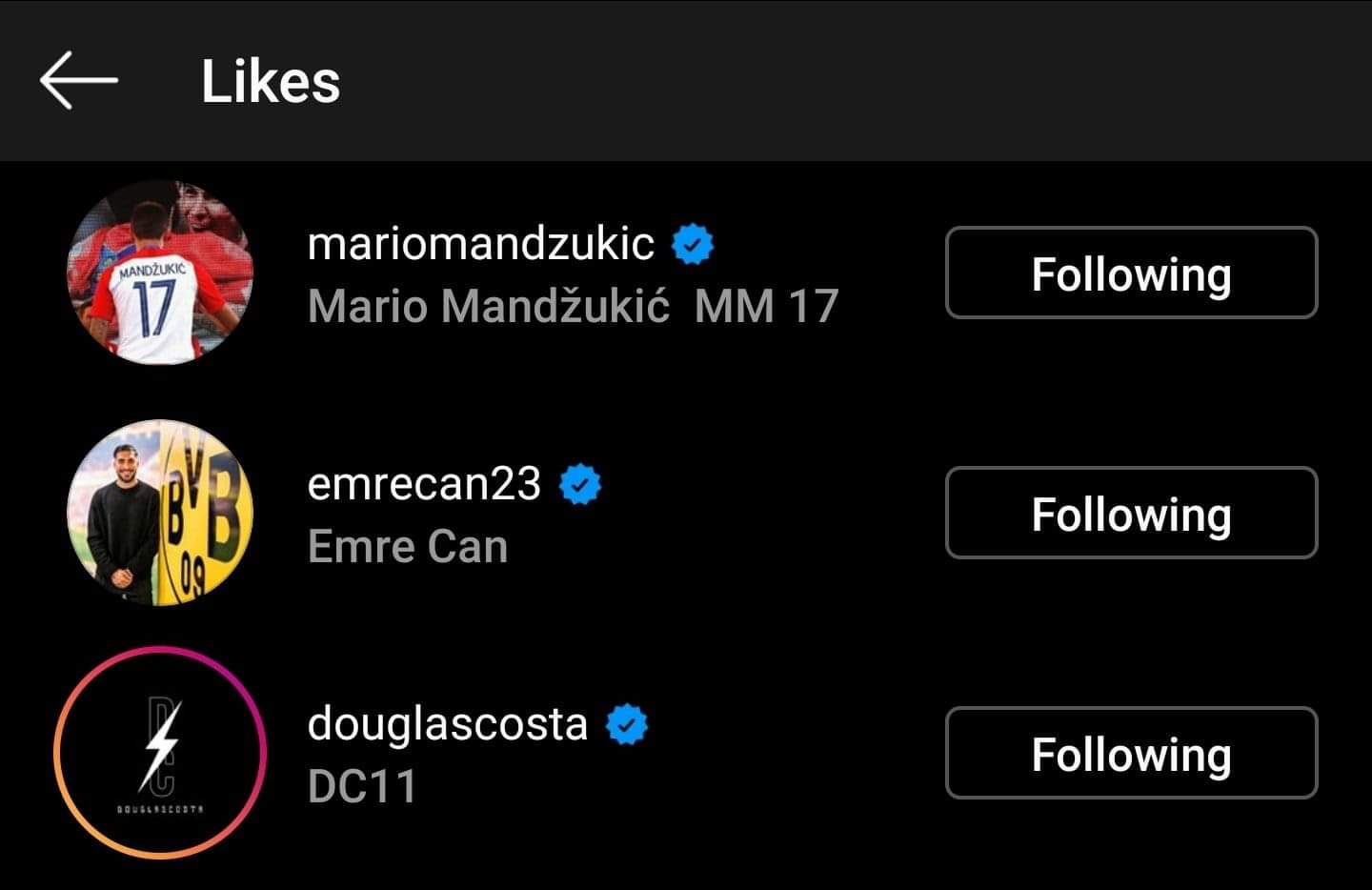Click the 'Mario Mandžukić MM 17' display name
The width and height of the screenshot is (1372, 890).
point(573,307)
